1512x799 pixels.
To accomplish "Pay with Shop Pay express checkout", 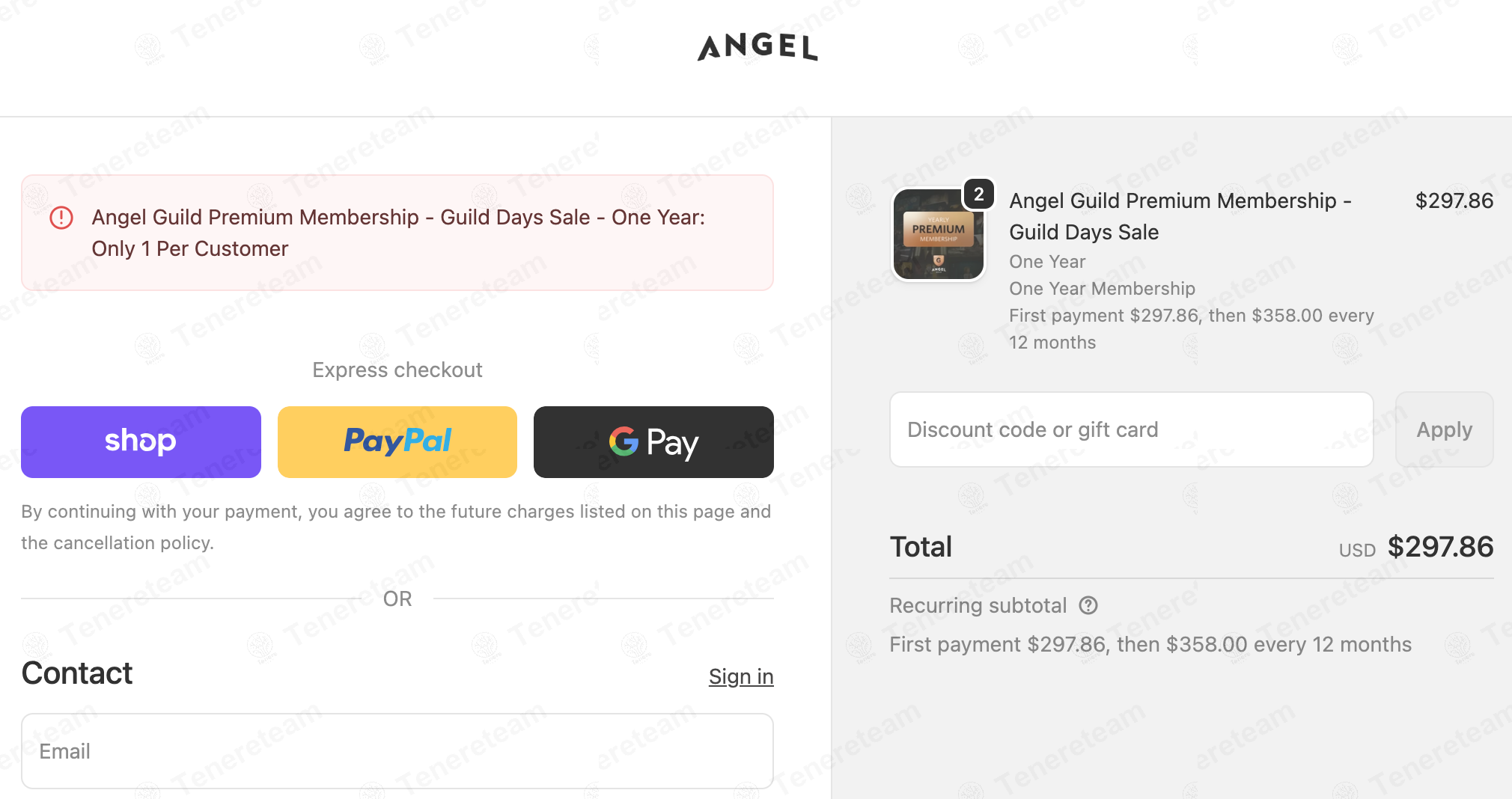I will pos(141,441).
